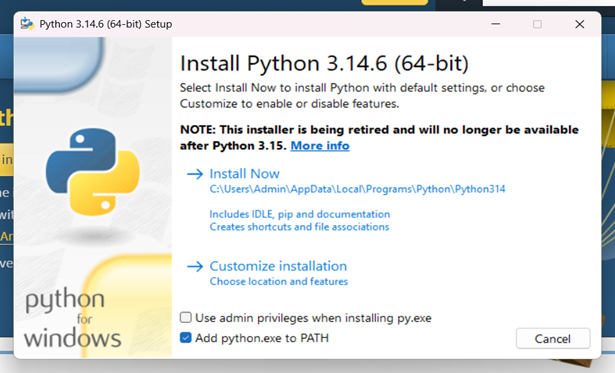Close the Python 3.14.6 Setup dialog
This screenshot has height=373, width=615.
pyautogui.click(x=580, y=24)
